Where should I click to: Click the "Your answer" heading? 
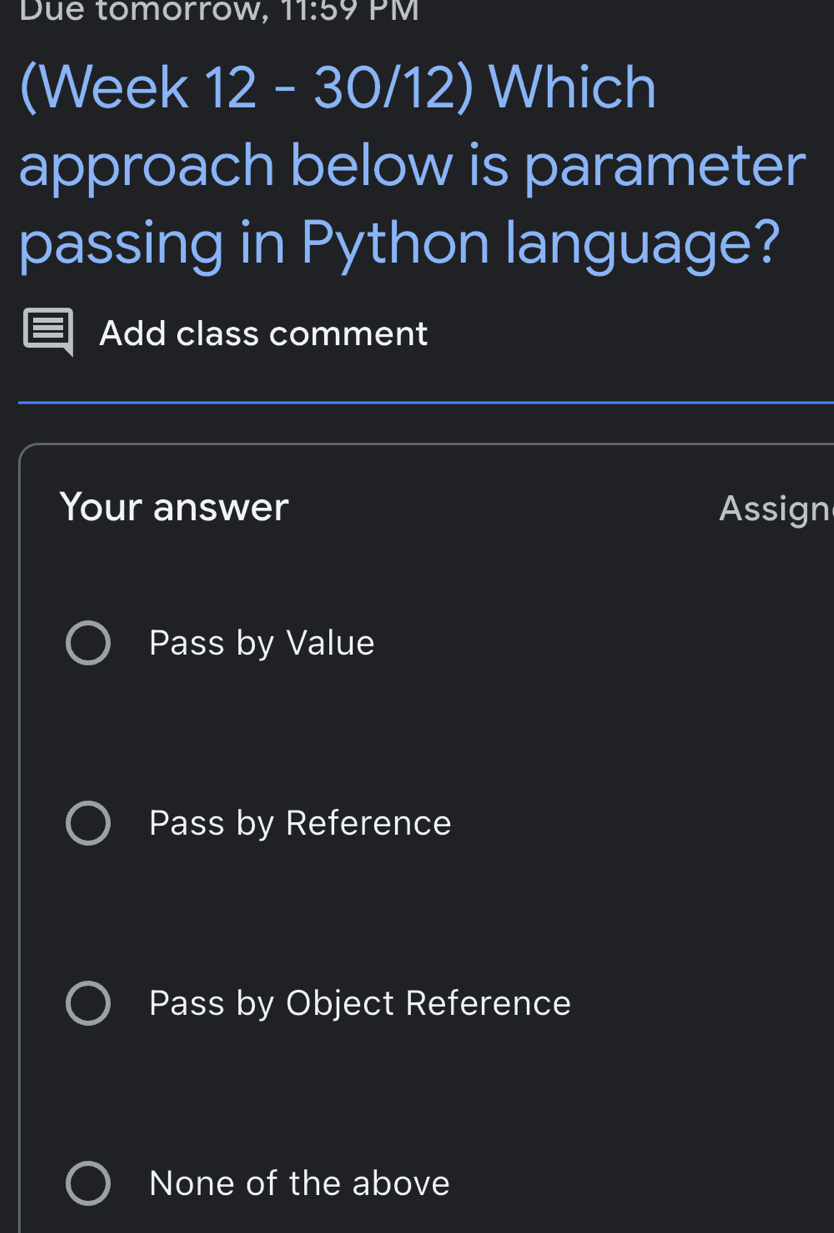[174, 507]
